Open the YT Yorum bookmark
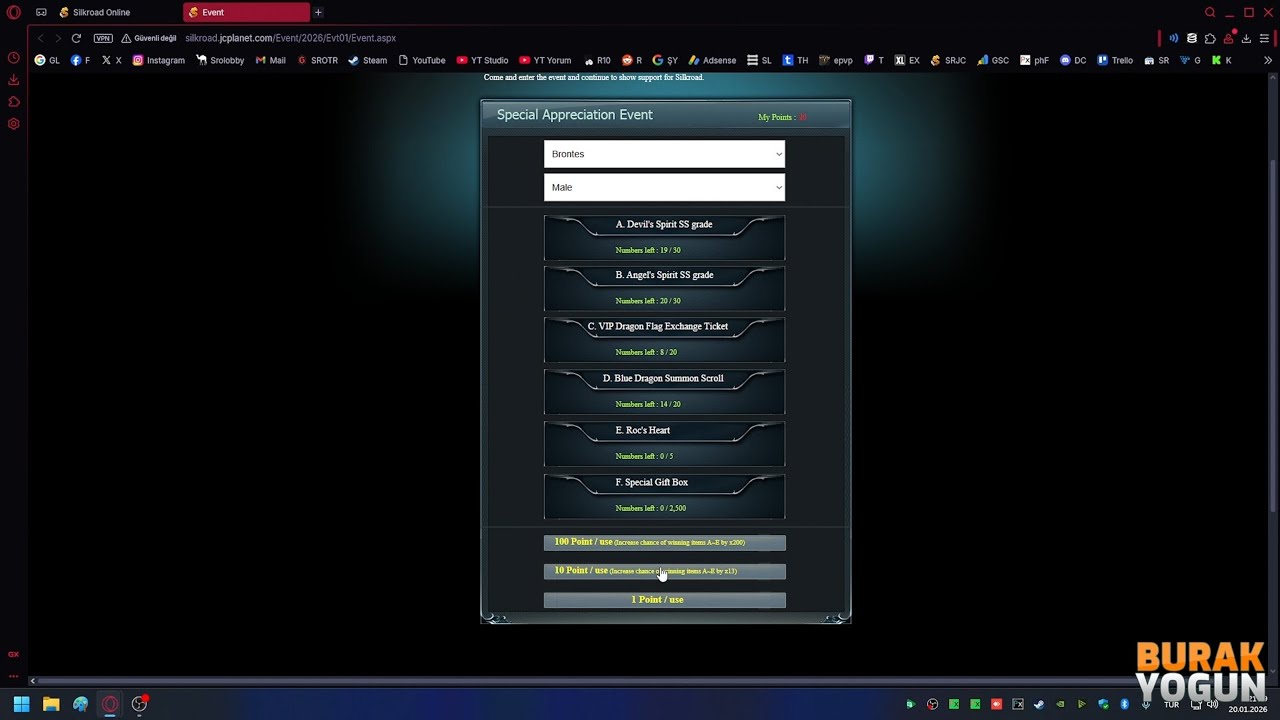1280x720 pixels. tap(545, 60)
